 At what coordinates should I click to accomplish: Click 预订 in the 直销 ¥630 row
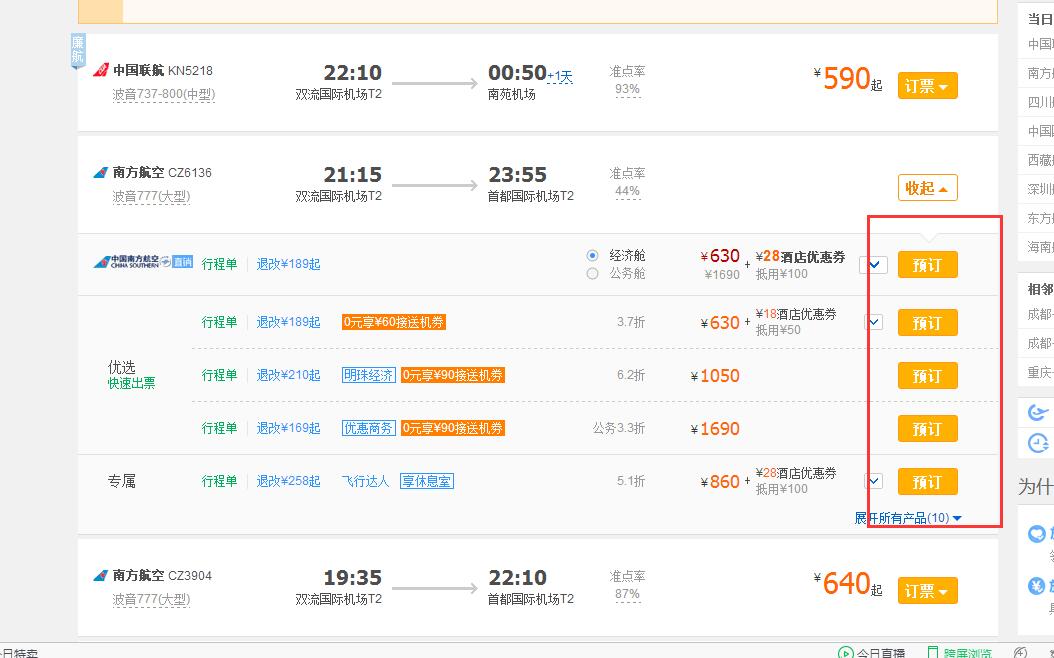pyautogui.click(x=928, y=265)
